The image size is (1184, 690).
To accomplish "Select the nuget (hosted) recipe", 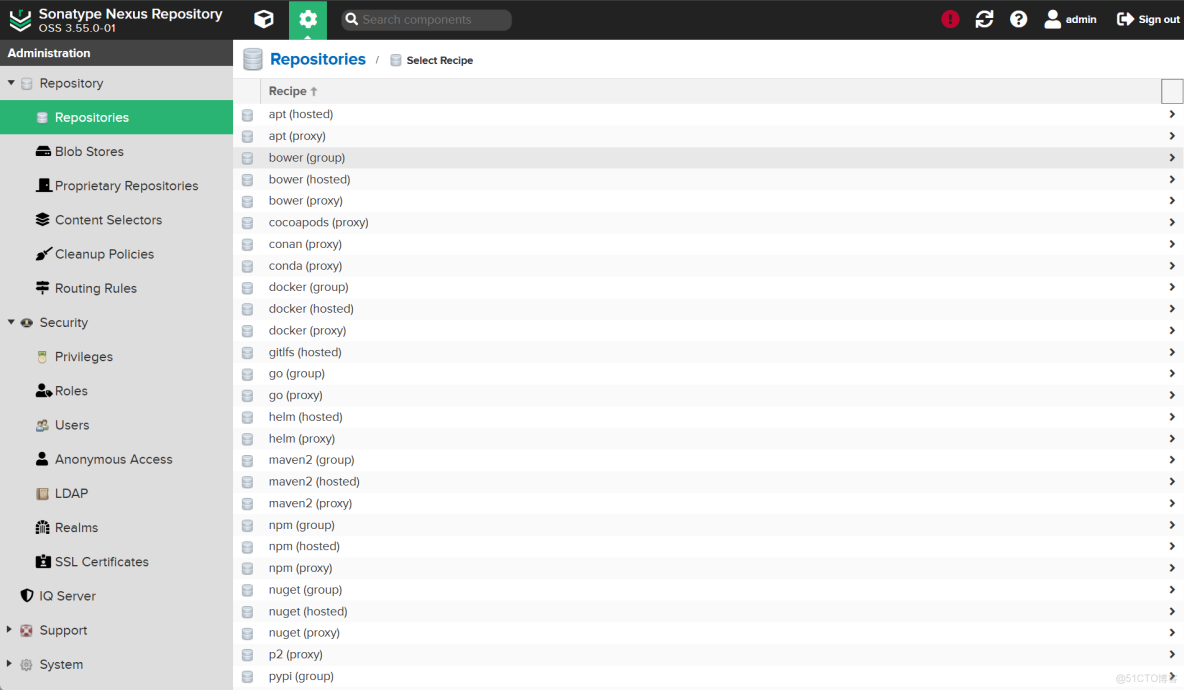I will (x=708, y=611).
